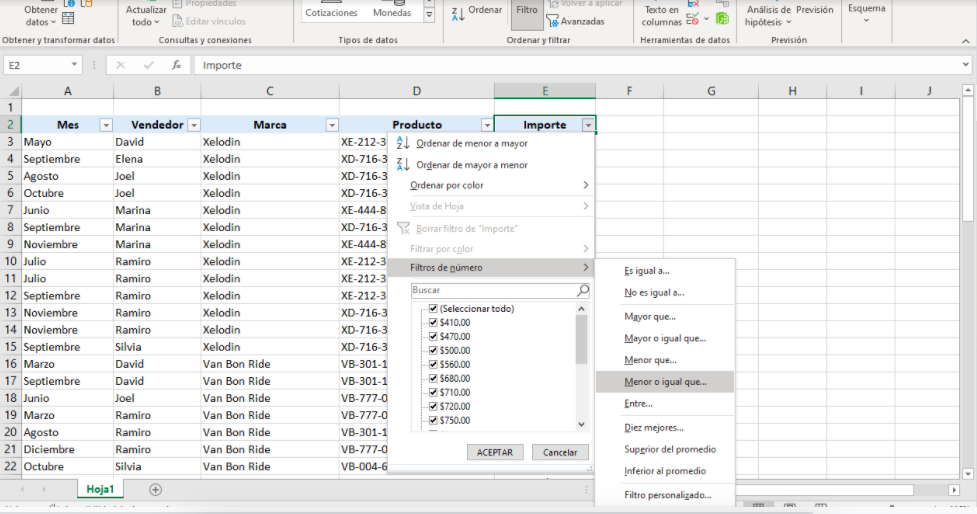This screenshot has height=514, width=977.
Task: Open the Producto column filter dropdown
Action: pos(487,125)
